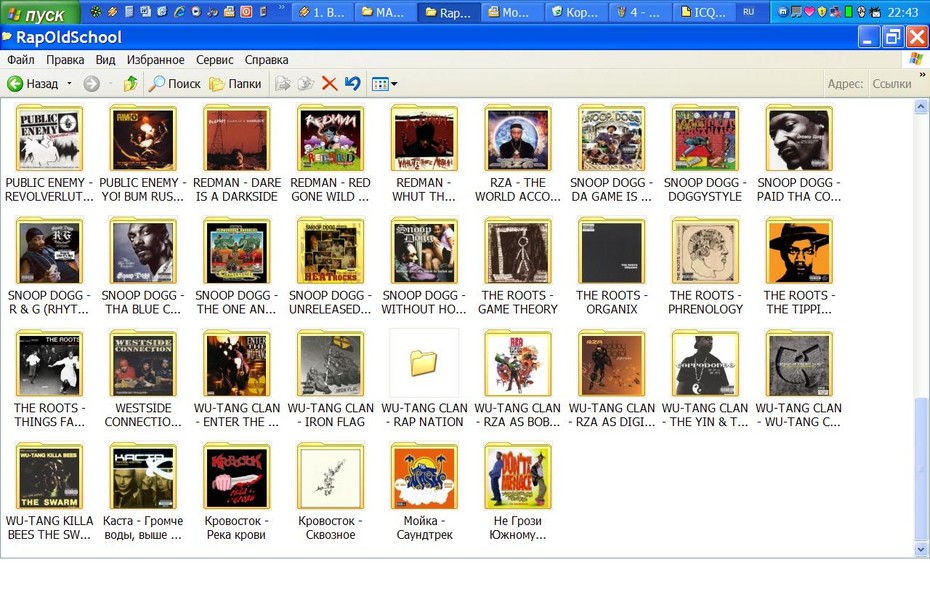Select Кровосток - Река крови folder
930x605 pixels.
click(237, 492)
